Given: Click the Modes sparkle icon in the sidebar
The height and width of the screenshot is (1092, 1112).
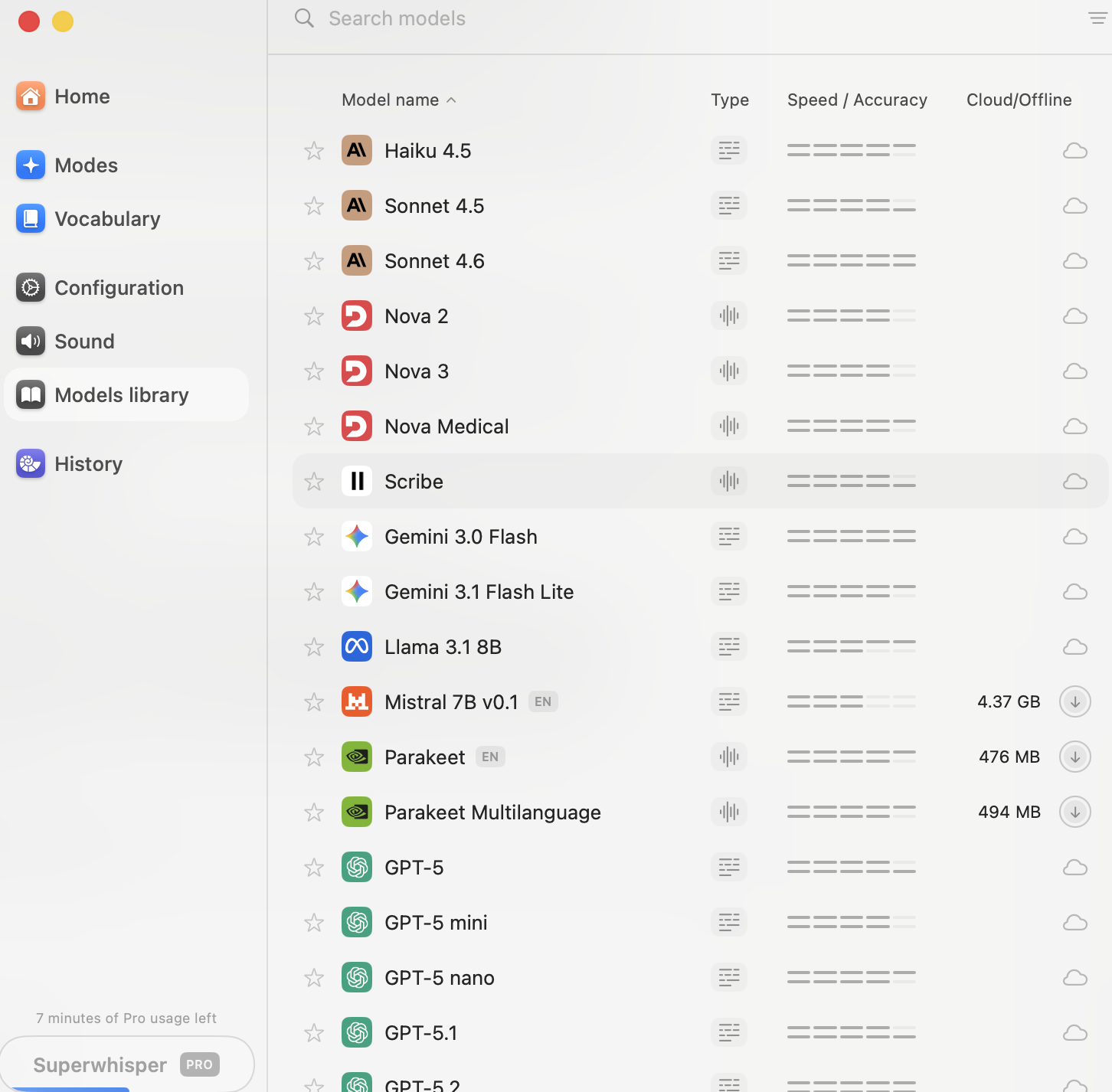Looking at the screenshot, I should point(31,165).
